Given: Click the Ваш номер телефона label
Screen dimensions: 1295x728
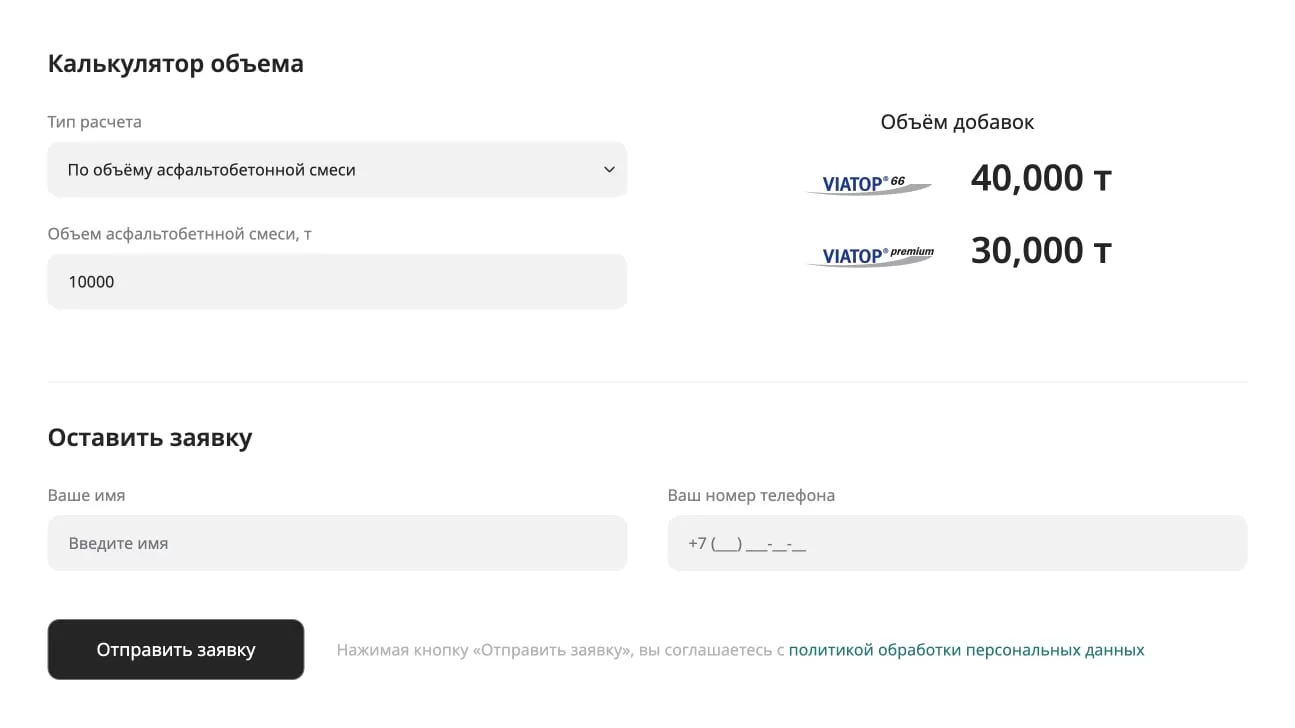Looking at the screenshot, I should (751, 496).
